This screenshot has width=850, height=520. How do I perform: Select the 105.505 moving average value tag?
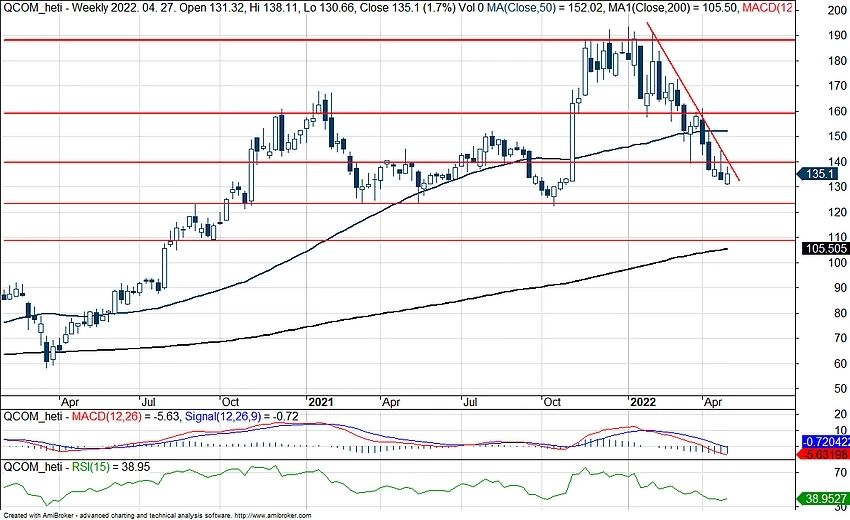pos(826,248)
